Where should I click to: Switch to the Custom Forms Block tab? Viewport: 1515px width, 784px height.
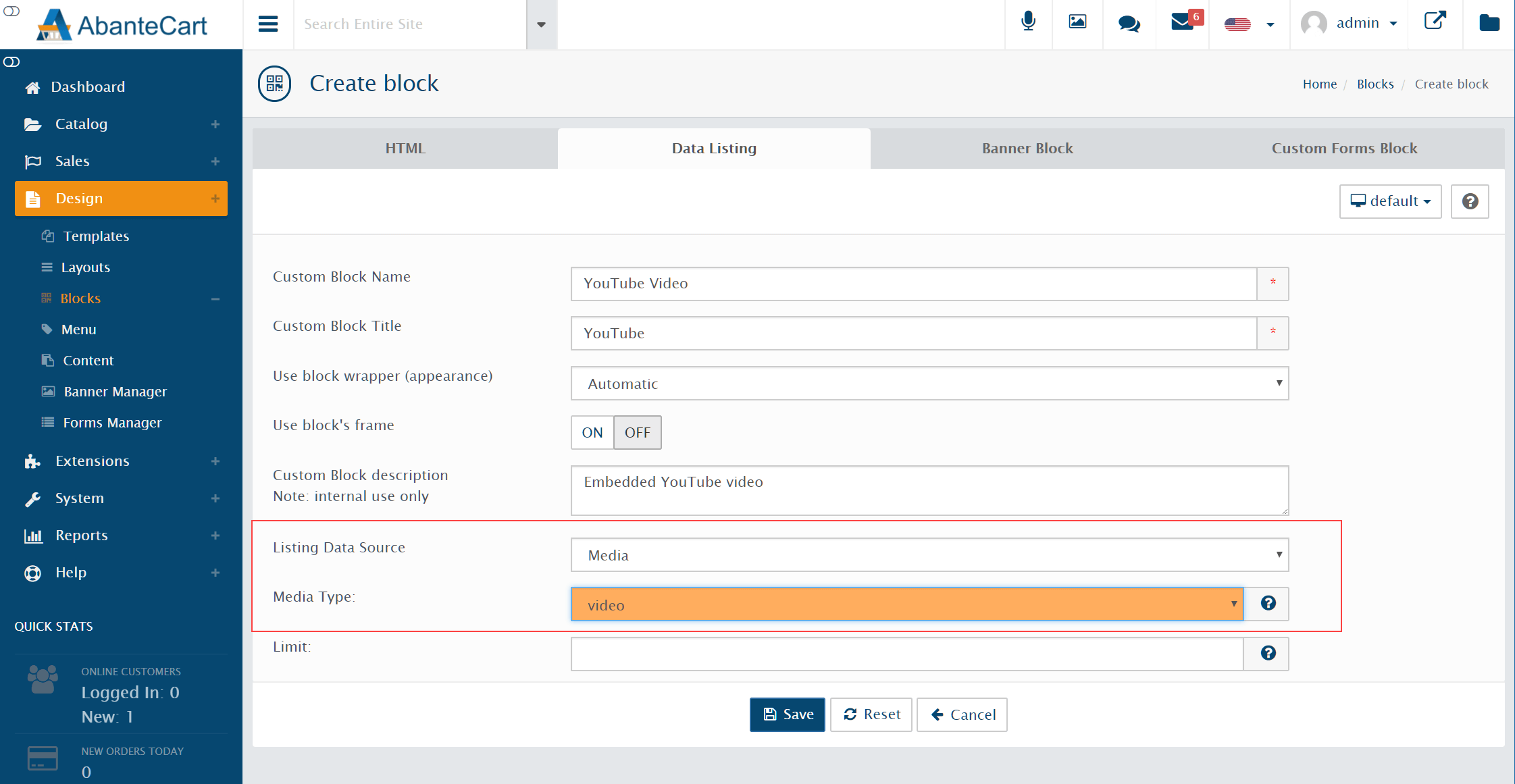pyautogui.click(x=1344, y=149)
